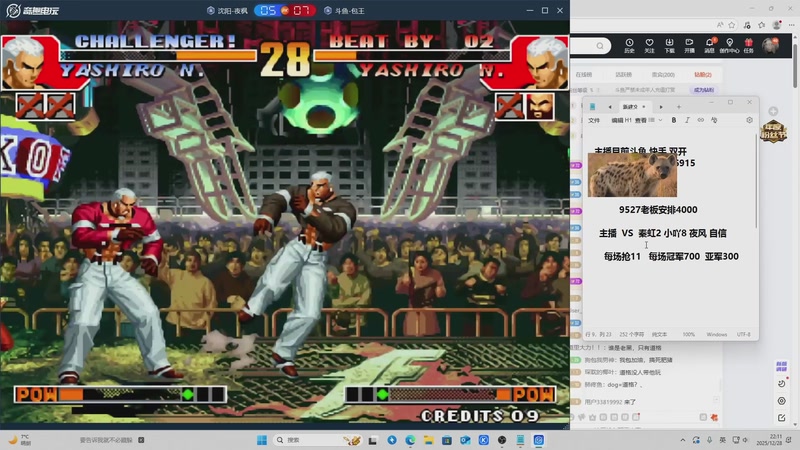Open Outlook from the taskbar

(x=465, y=440)
